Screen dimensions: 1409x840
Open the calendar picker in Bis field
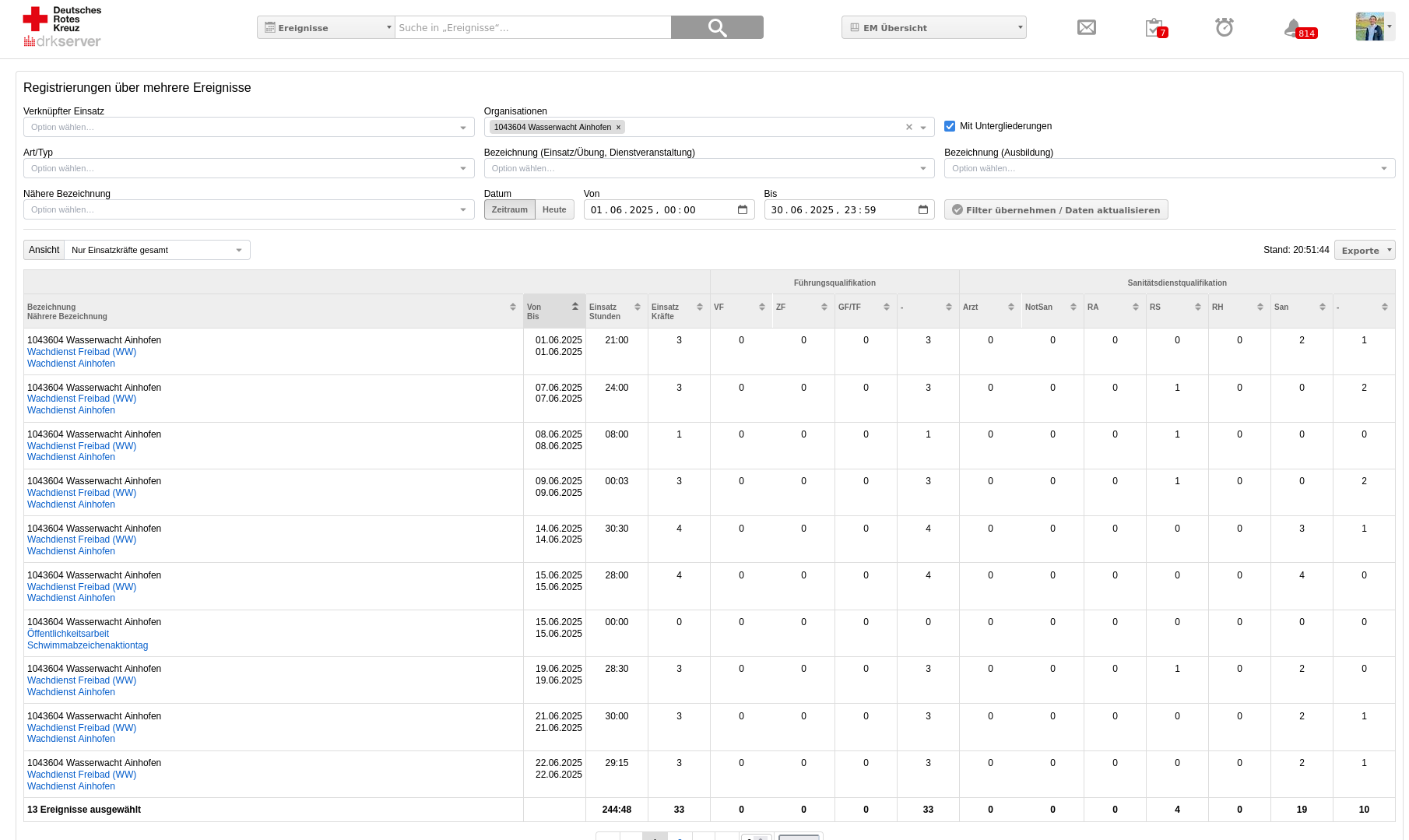[x=922, y=210]
